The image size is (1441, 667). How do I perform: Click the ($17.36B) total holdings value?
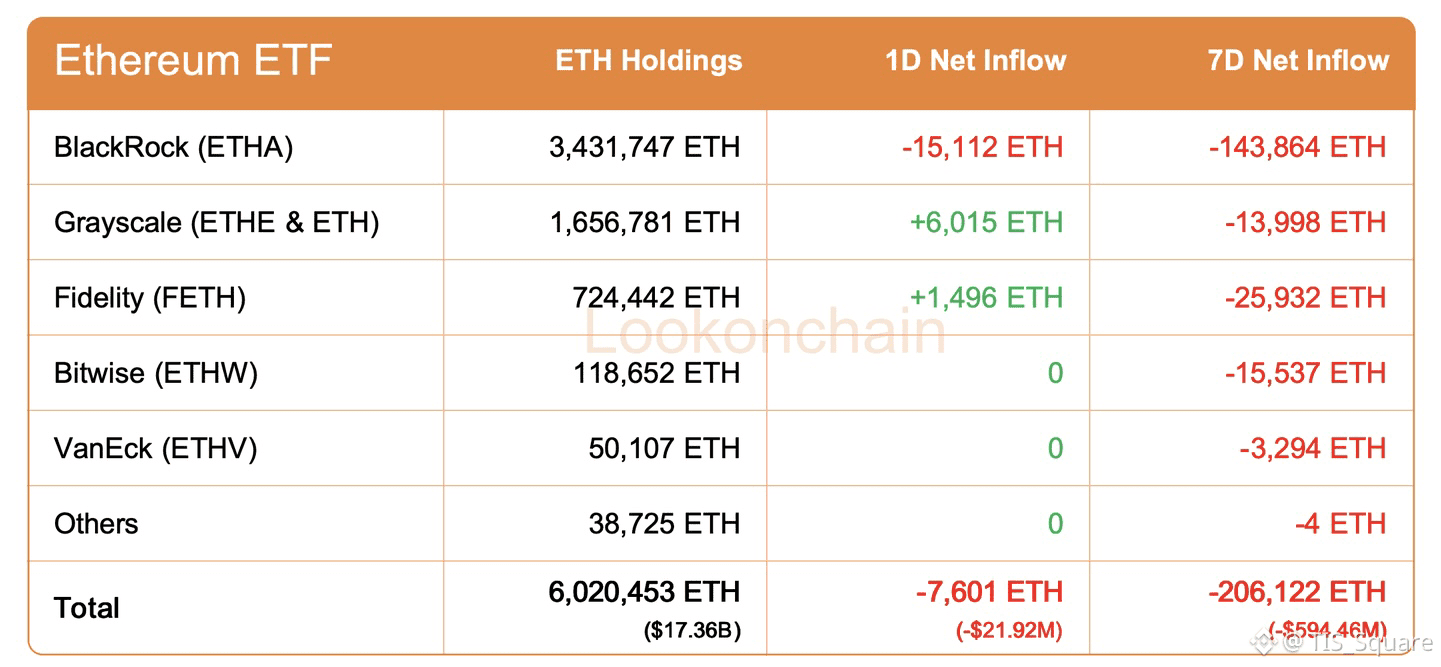click(x=690, y=631)
